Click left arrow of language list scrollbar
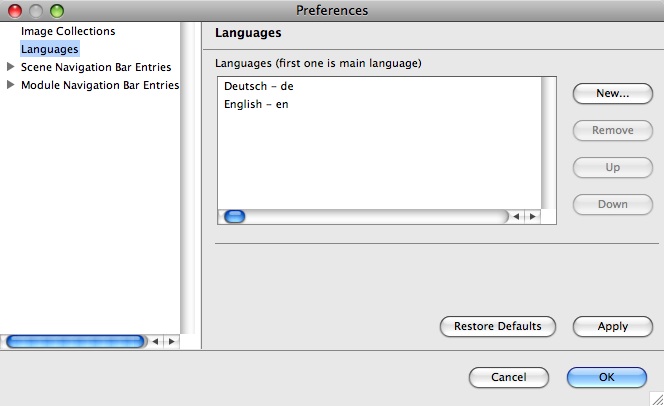 coord(516,217)
